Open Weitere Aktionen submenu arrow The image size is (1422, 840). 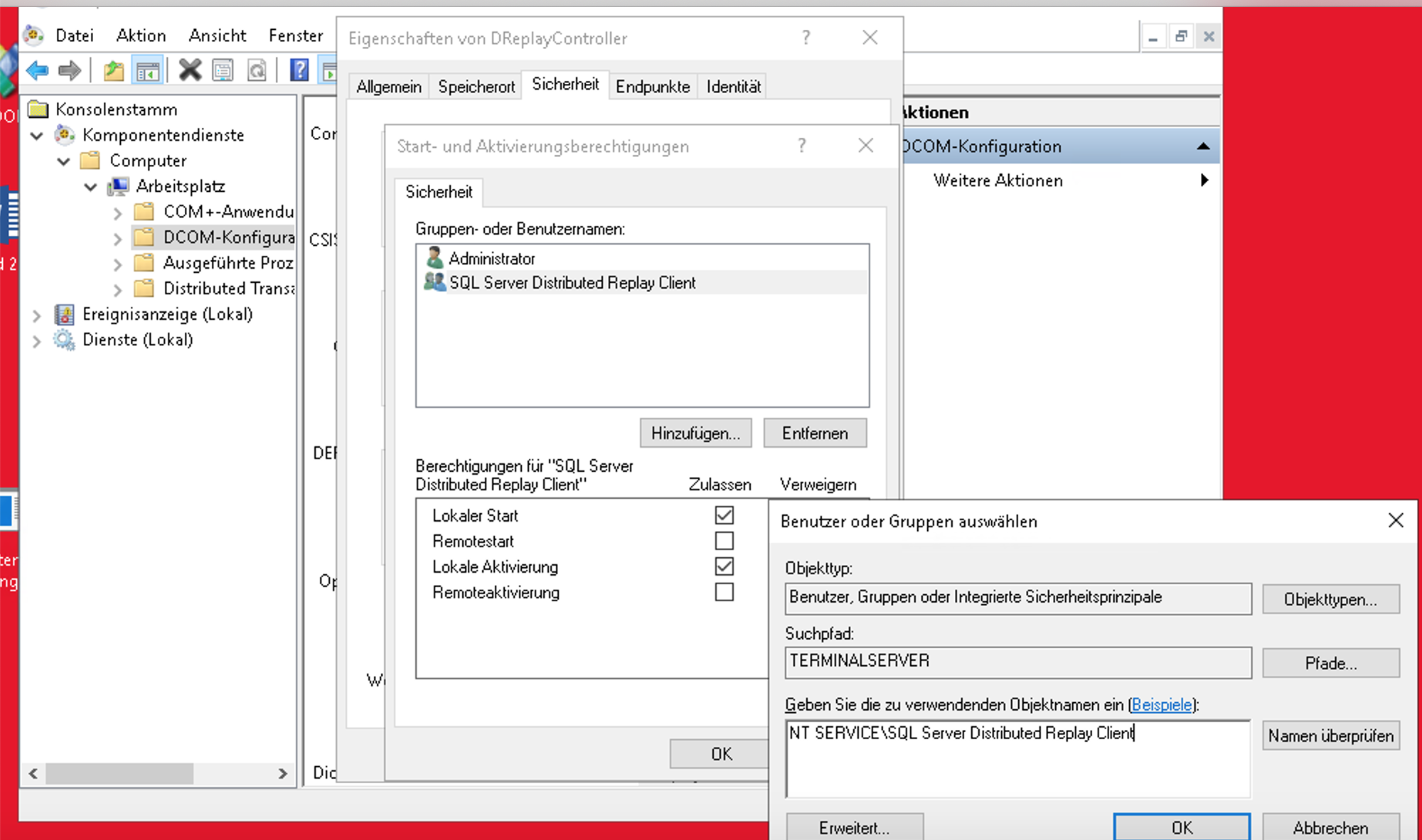1204,180
